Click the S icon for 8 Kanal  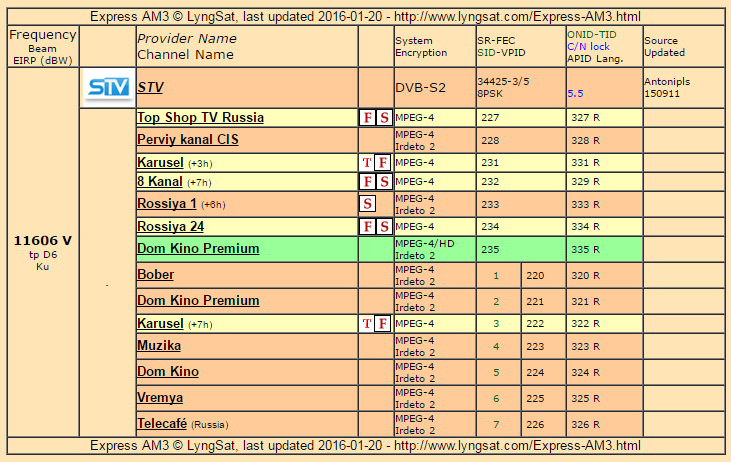coord(384,181)
